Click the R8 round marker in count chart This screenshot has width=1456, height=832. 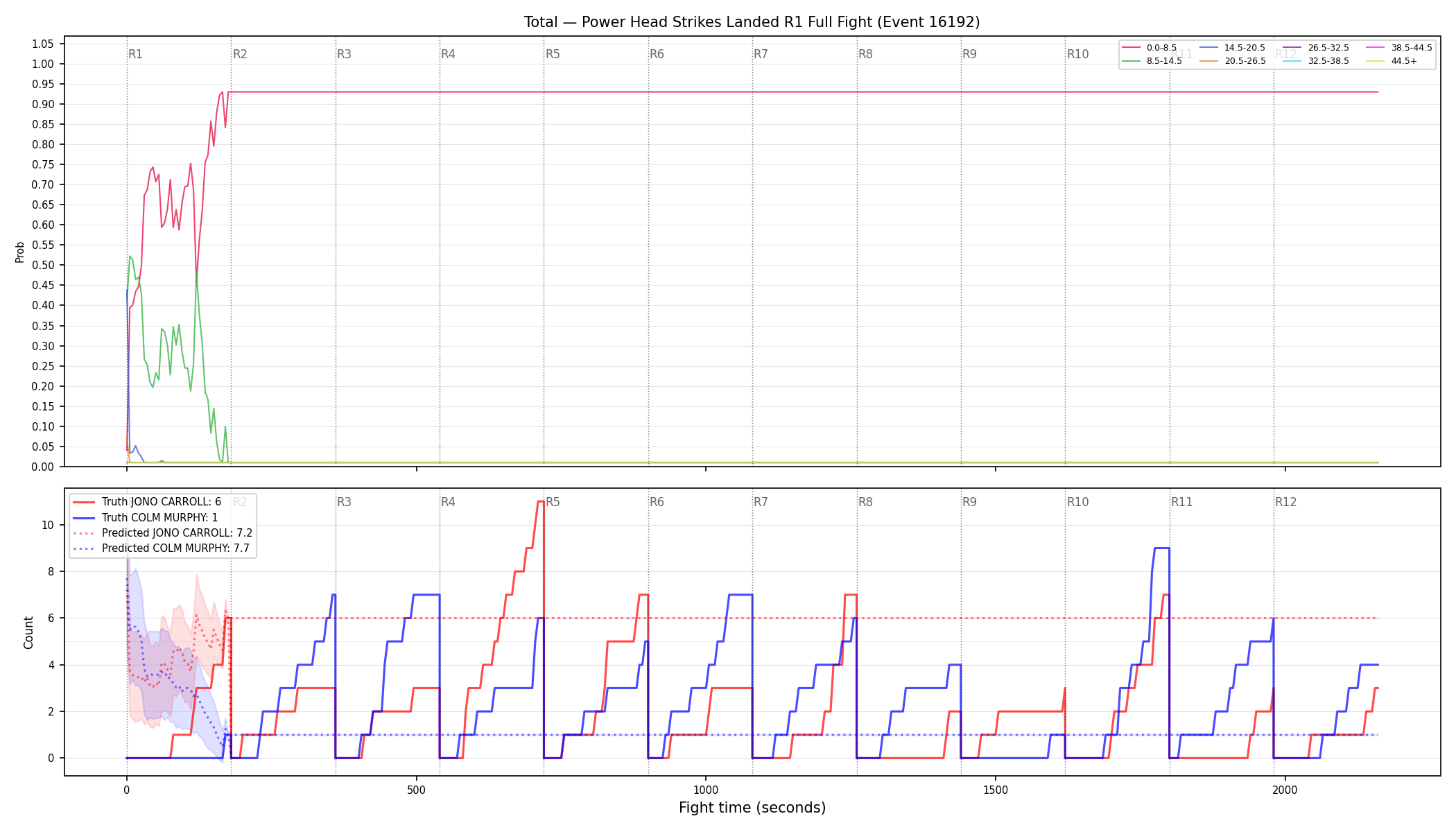point(865,502)
